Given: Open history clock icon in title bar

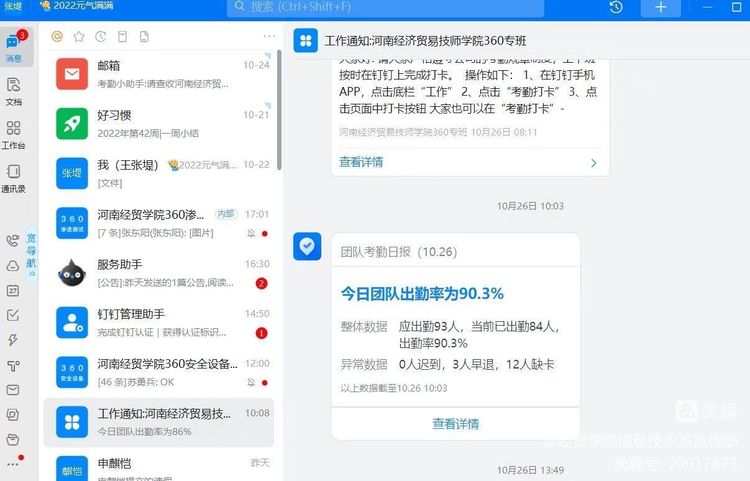Looking at the screenshot, I should [x=616, y=7].
